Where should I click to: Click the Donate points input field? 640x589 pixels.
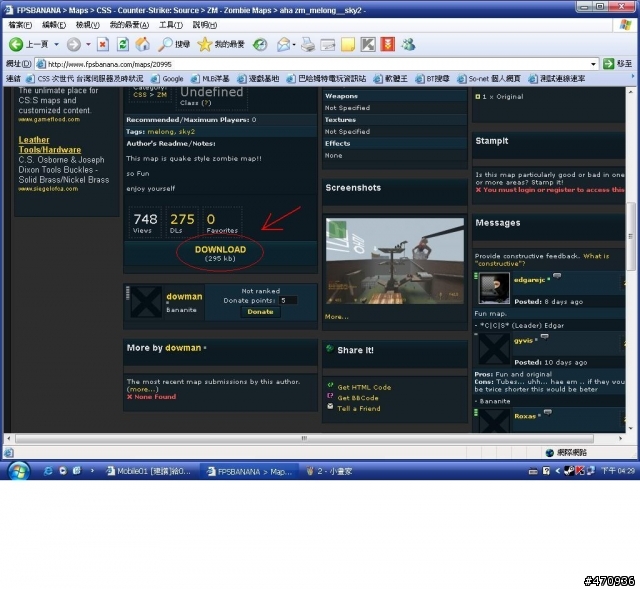(288, 300)
